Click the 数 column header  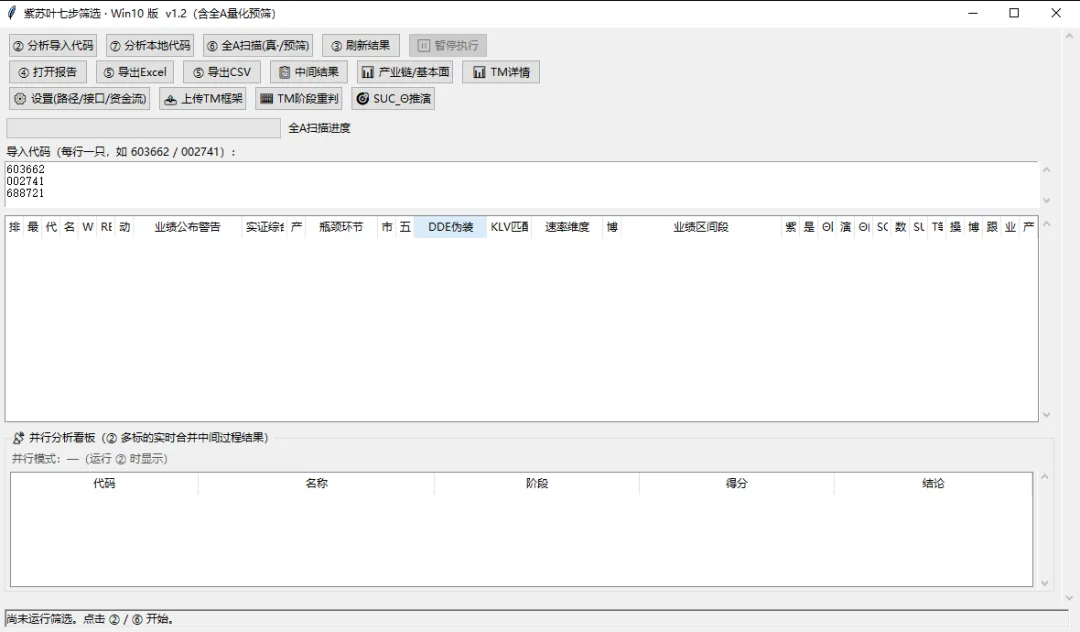point(900,227)
